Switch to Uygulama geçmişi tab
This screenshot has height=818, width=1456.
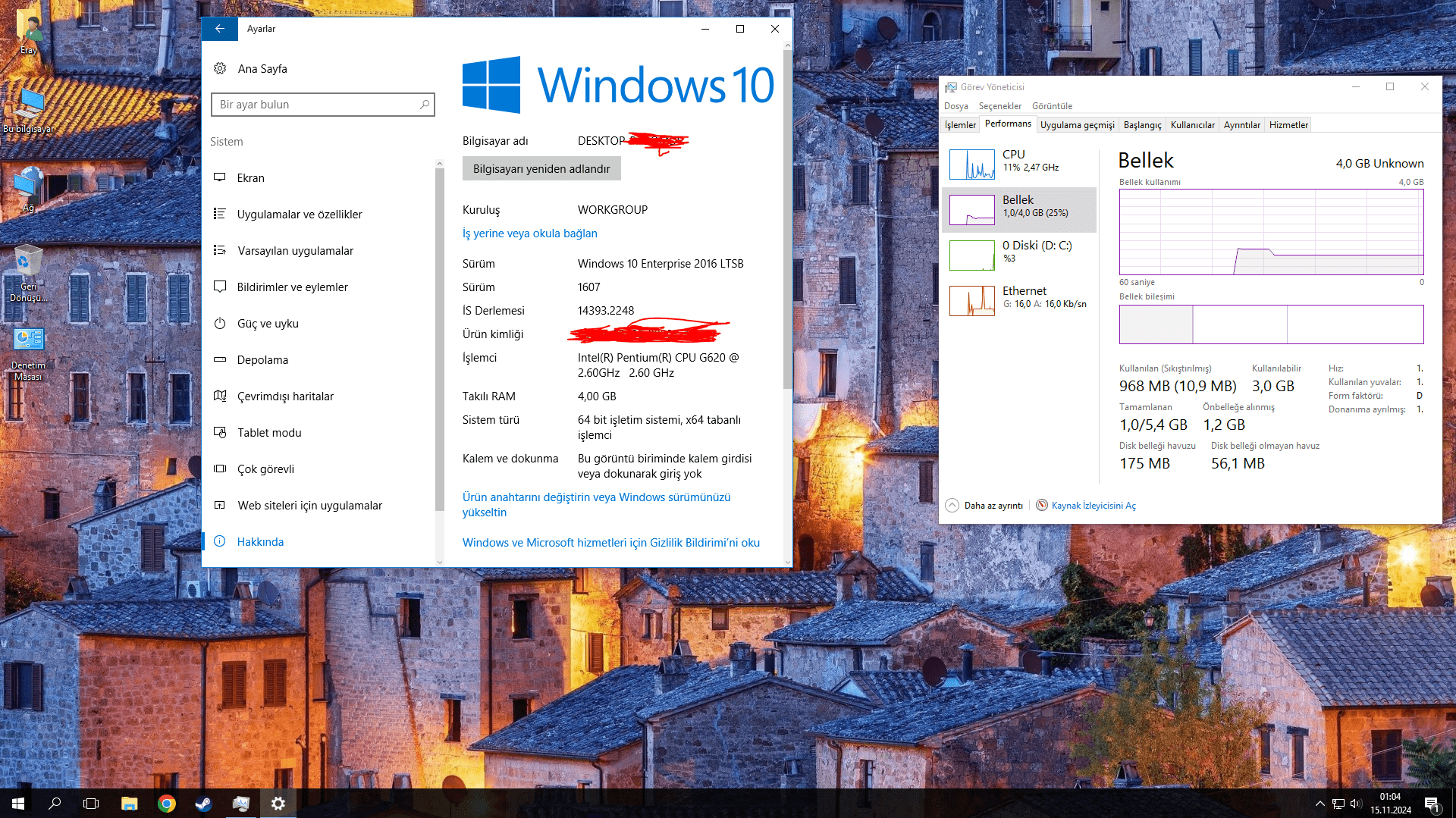(x=1077, y=125)
